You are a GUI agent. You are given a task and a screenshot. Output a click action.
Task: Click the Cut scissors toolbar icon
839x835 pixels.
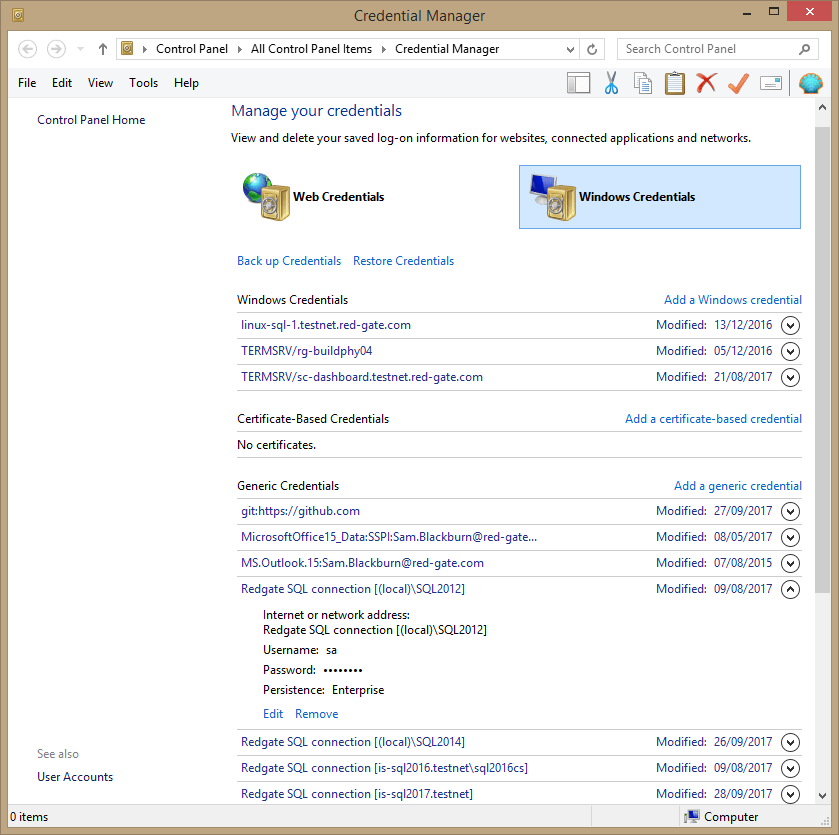click(611, 83)
